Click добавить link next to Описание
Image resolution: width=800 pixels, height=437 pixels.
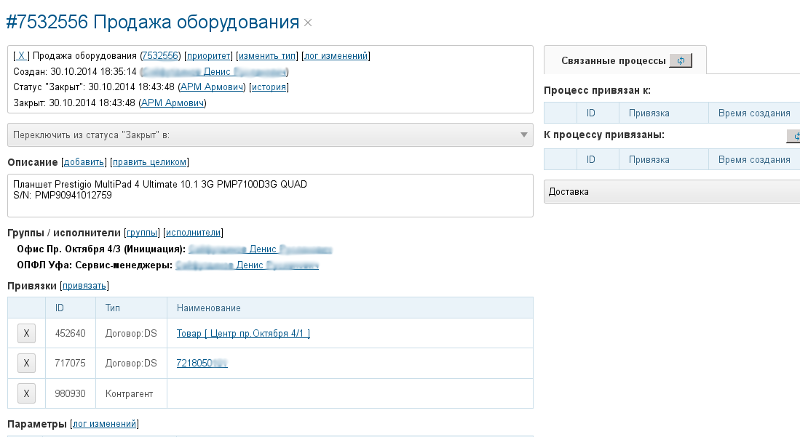coord(83,162)
